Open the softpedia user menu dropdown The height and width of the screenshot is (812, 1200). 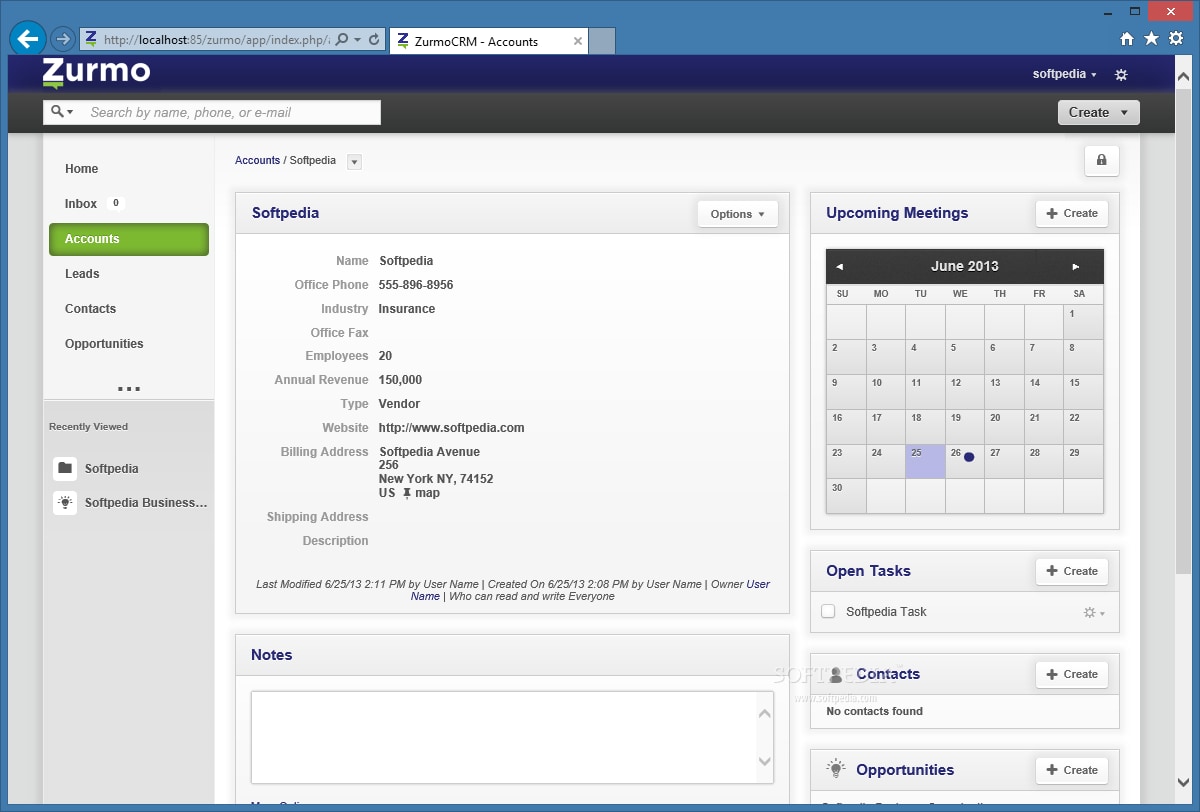point(1065,74)
